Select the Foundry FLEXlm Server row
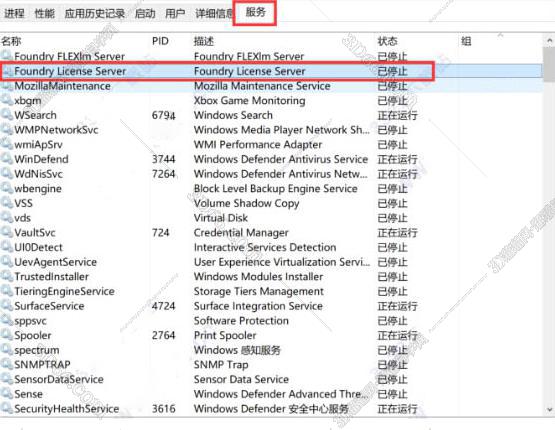The width and height of the screenshot is (555, 430). click(271, 56)
